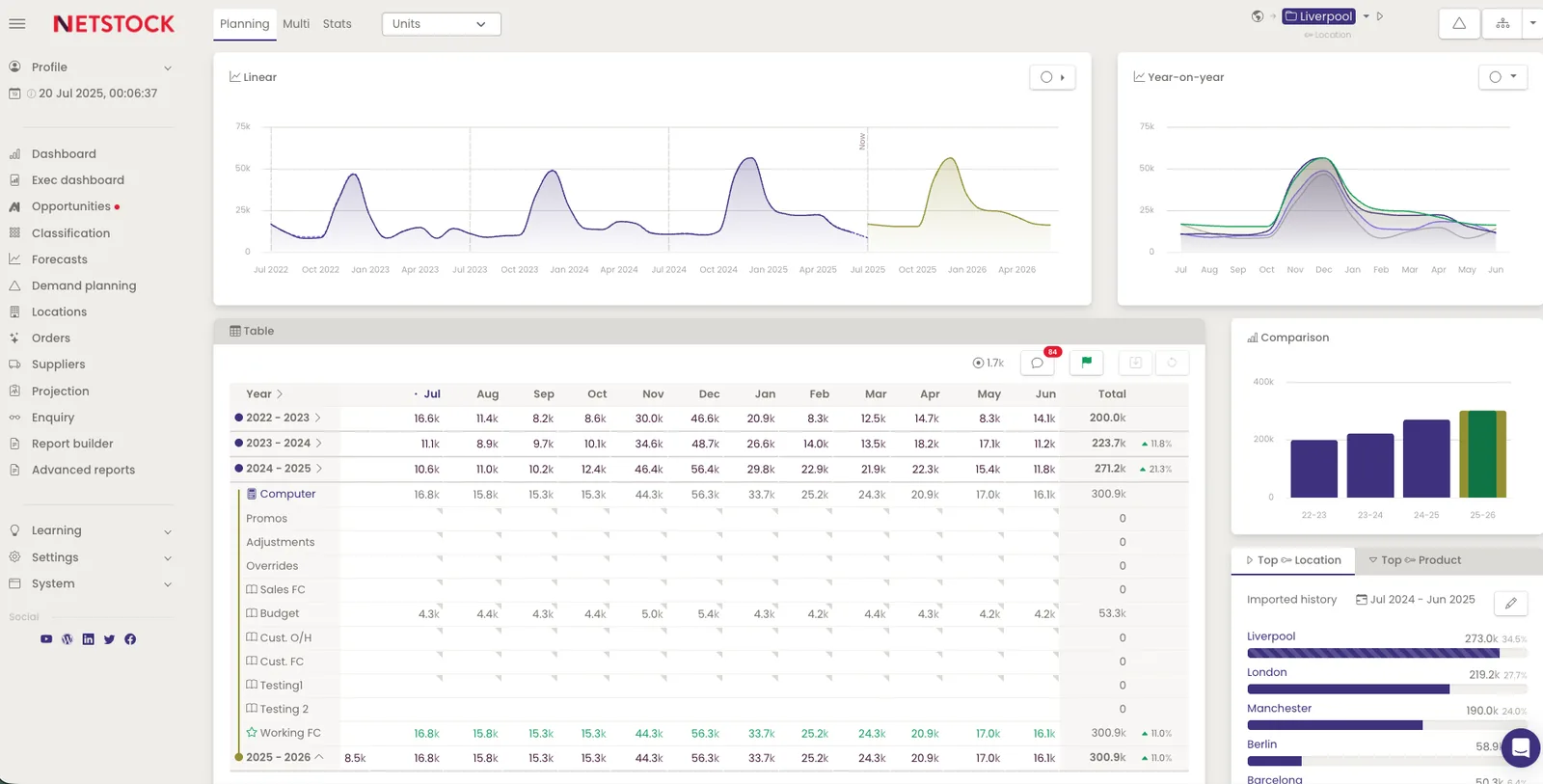Viewport: 1543px width, 784px height.
Task: Click the pencil edit icon for Imported history
Action: click(1511, 603)
